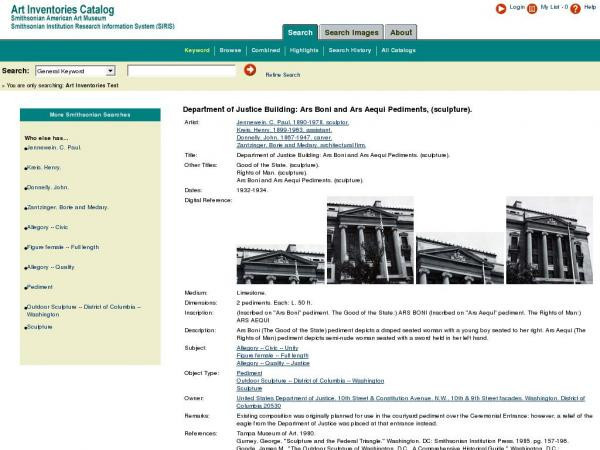Click sidebar Sculpture entry

pos(39,327)
